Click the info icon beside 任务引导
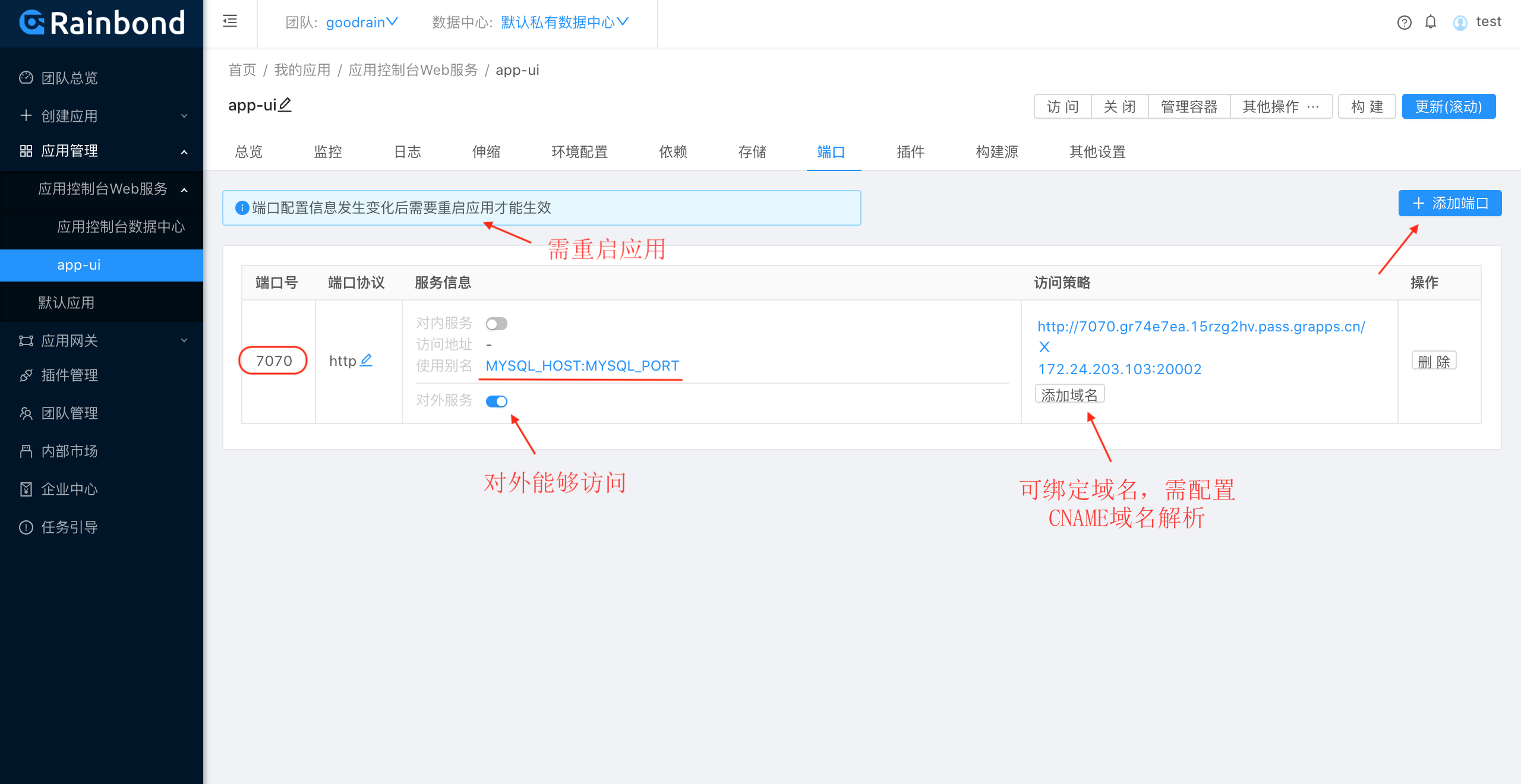This screenshot has height=784, width=1521. (26, 527)
